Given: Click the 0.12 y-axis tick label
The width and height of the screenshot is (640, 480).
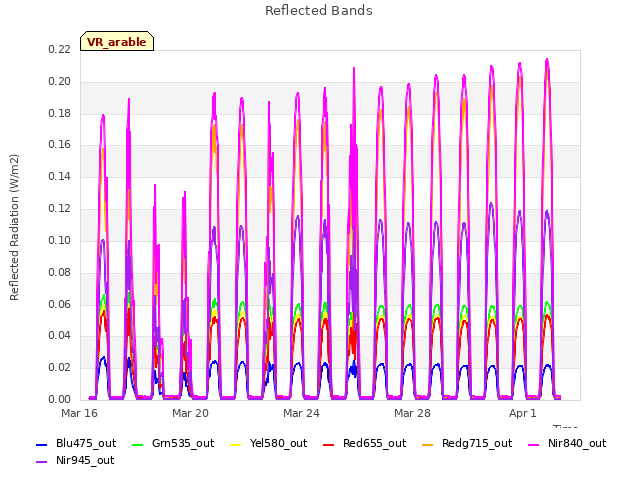Looking at the screenshot, I should coord(59,209).
